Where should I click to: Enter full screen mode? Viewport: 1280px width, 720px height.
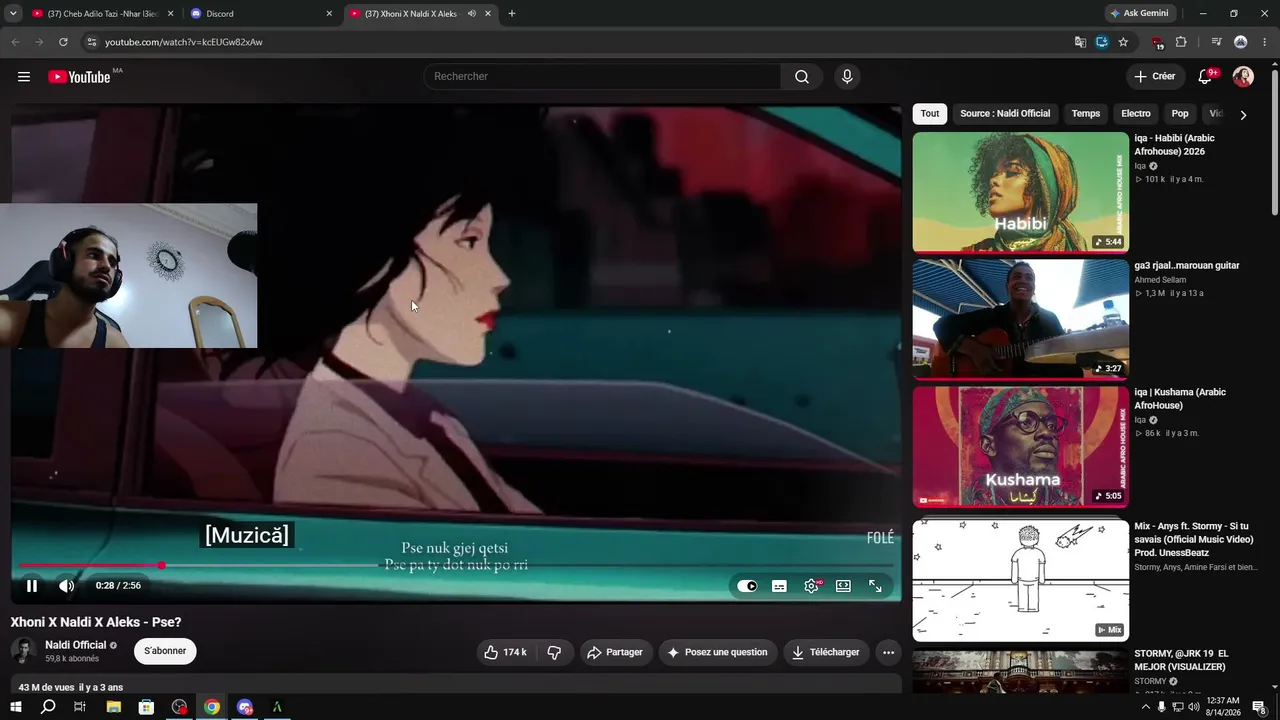coord(875,586)
